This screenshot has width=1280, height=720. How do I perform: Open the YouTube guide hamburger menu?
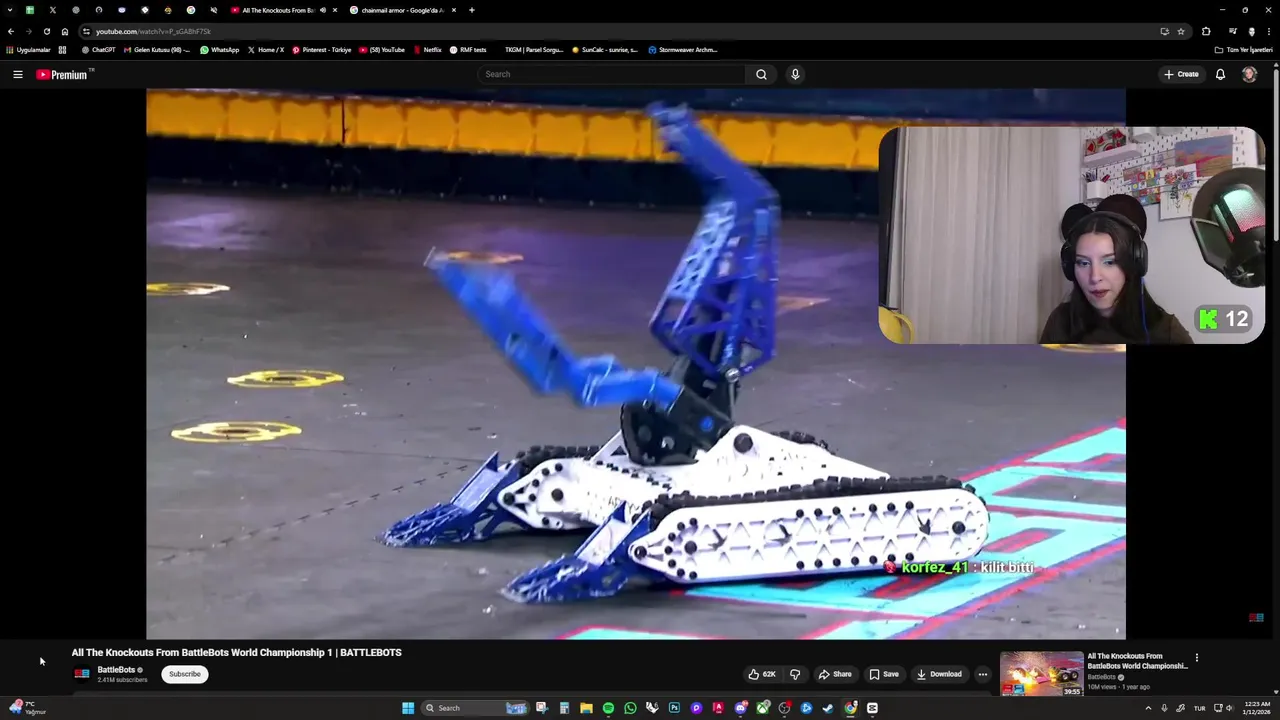coord(17,74)
